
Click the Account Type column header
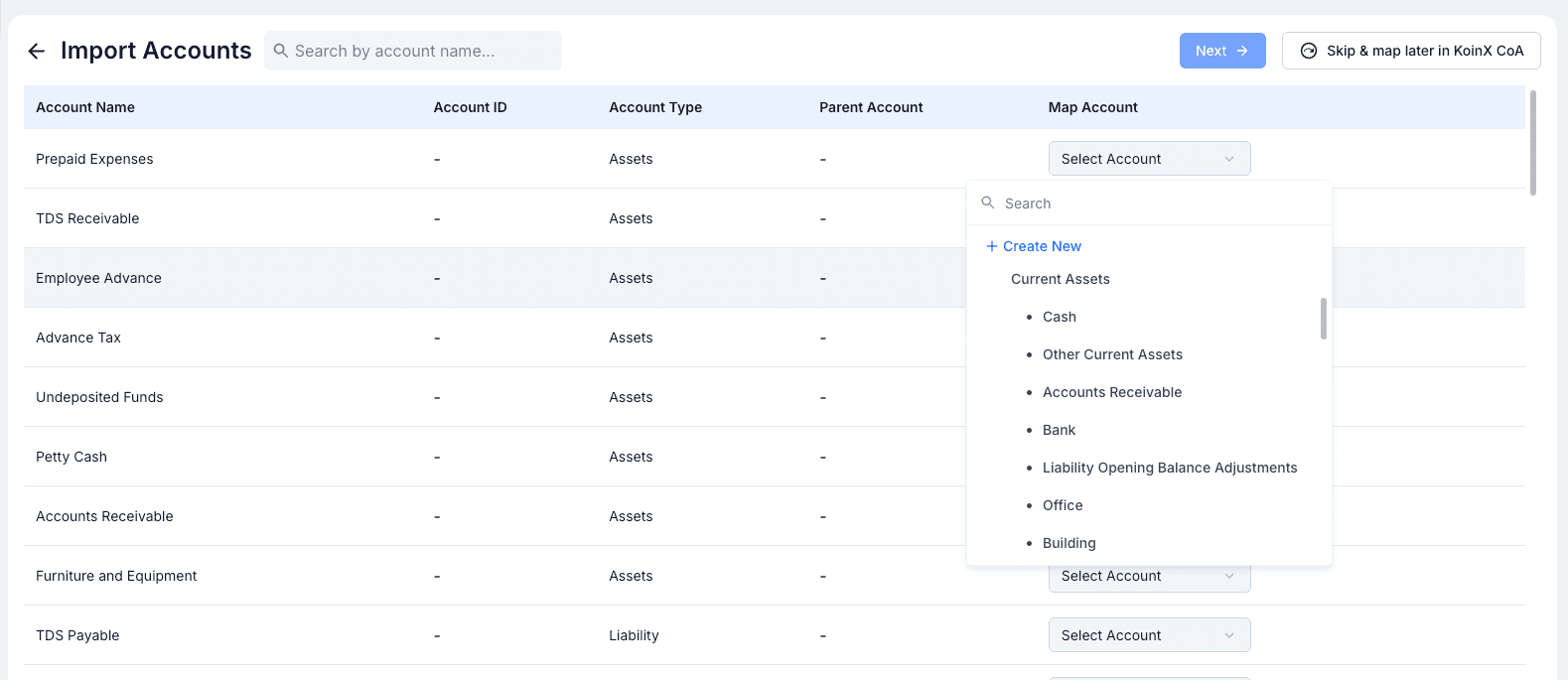point(655,107)
